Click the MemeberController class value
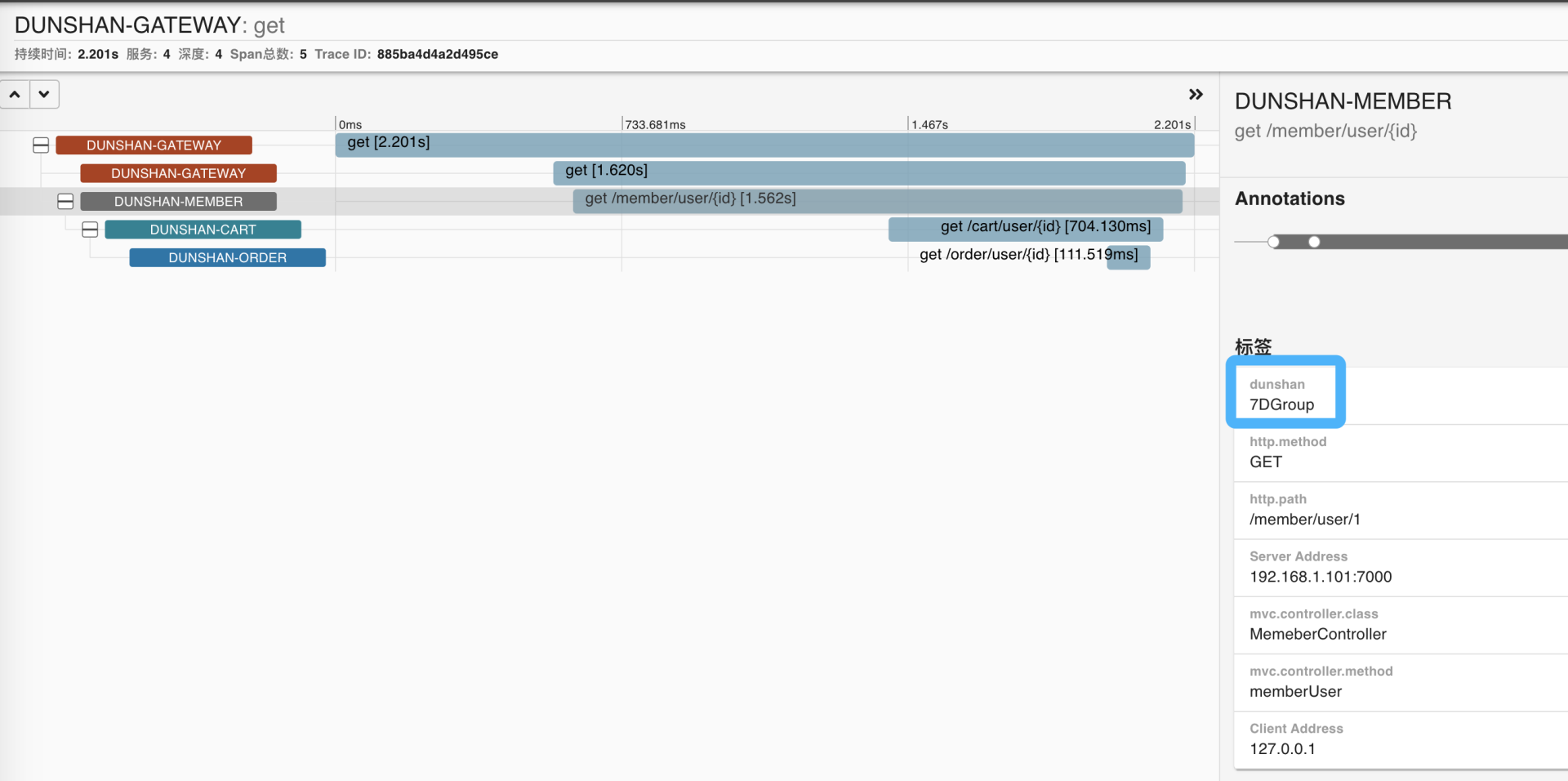The height and width of the screenshot is (781, 1568). pyautogui.click(x=1318, y=634)
